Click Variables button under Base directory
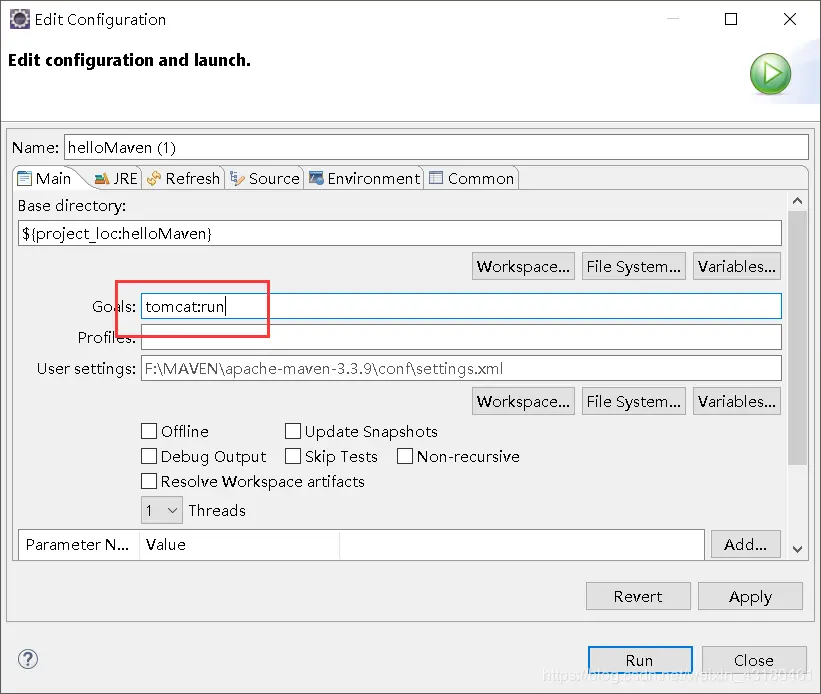This screenshot has width=821, height=694. (737, 266)
